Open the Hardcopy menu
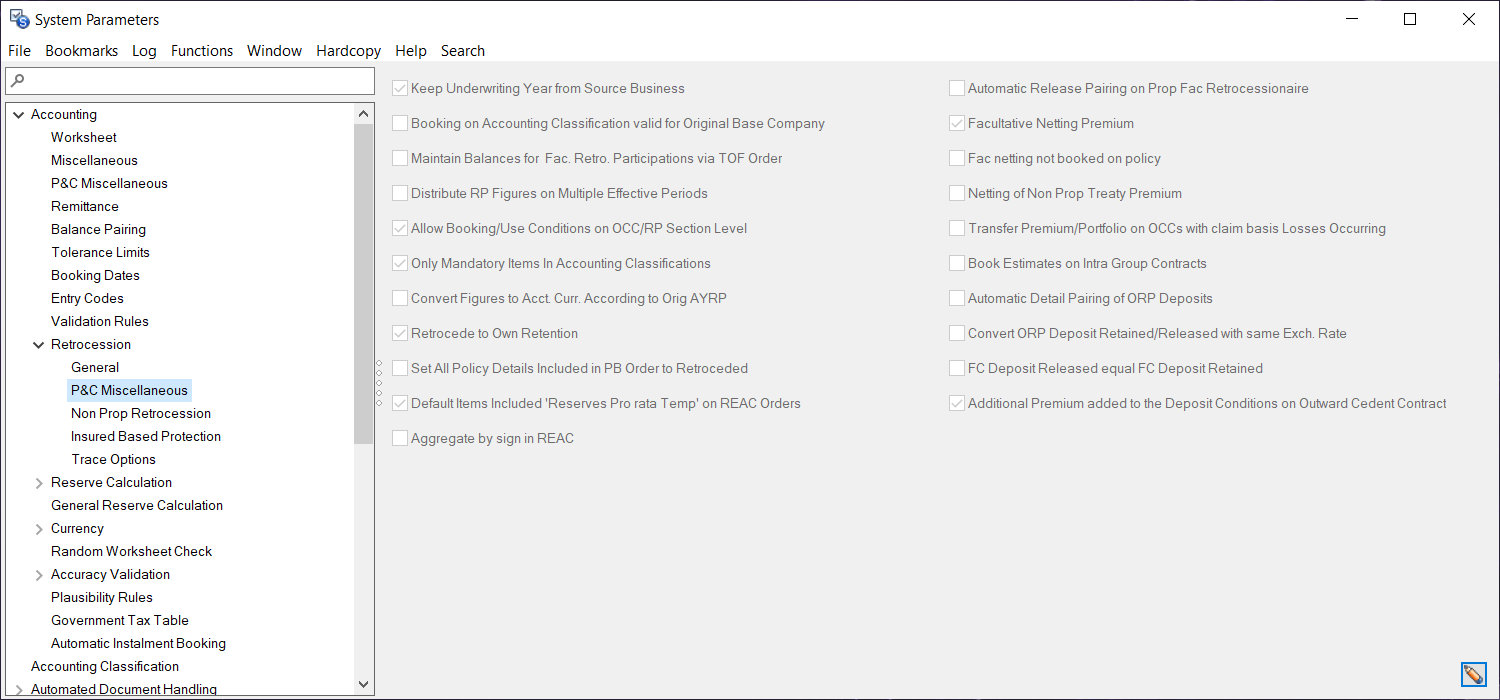The width and height of the screenshot is (1500, 700). (348, 50)
